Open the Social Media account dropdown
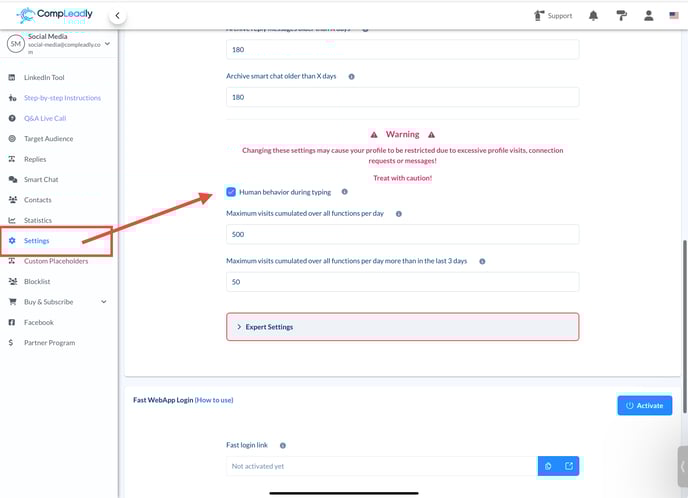The height and width of the screenshot is (498, 688). pyautogui.click(x=107, y=44)
